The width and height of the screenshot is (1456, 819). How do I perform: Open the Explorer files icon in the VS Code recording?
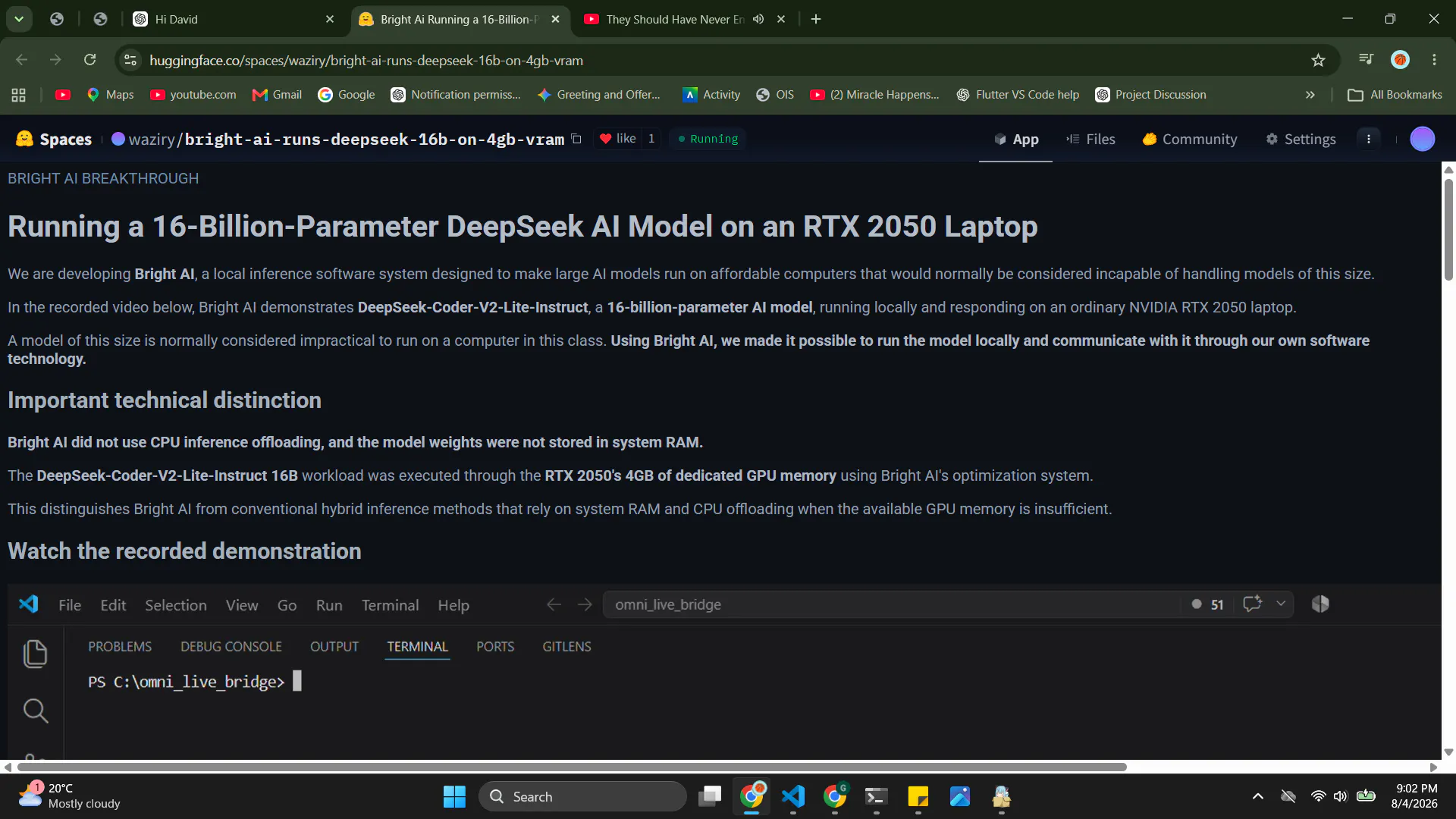(x=35, y=654)
